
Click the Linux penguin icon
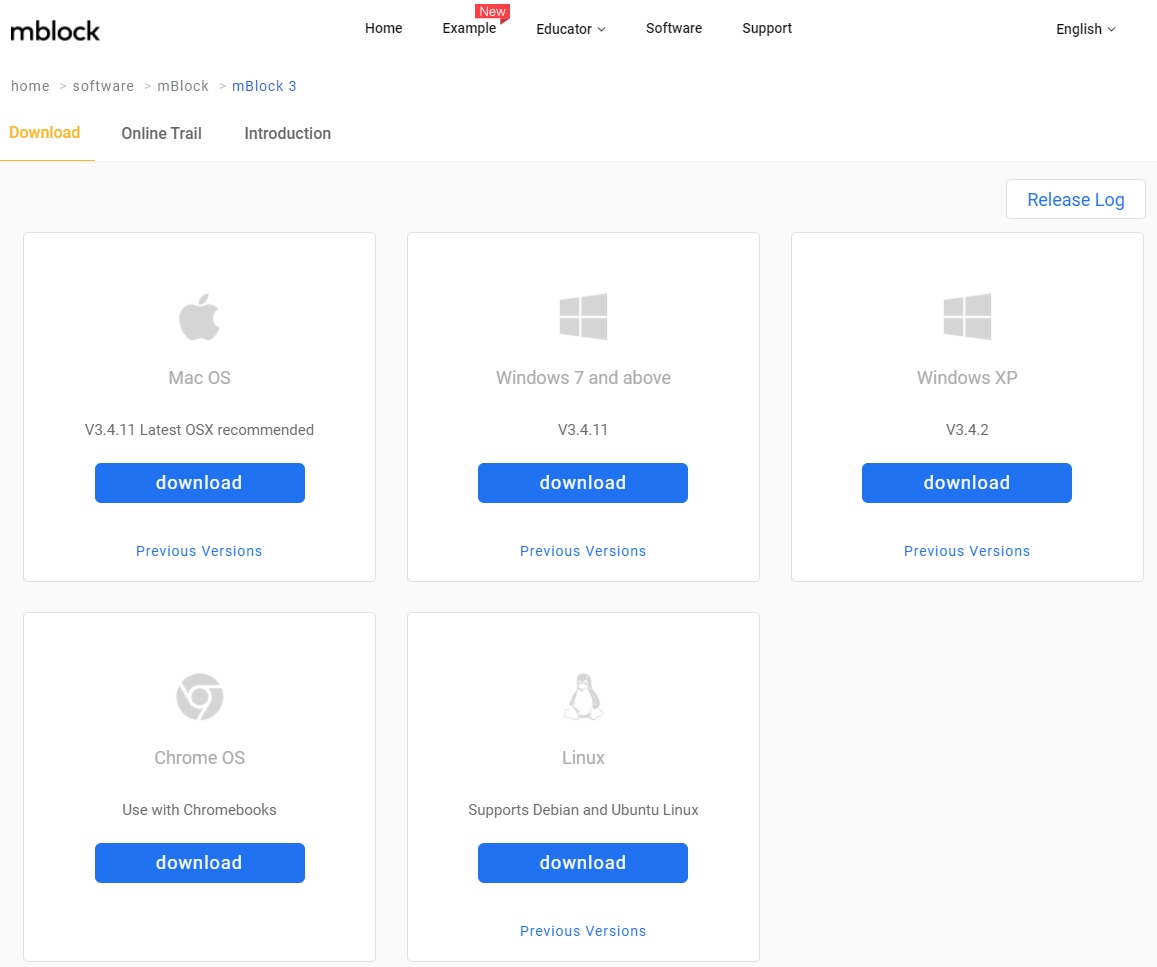coord(583,697)
